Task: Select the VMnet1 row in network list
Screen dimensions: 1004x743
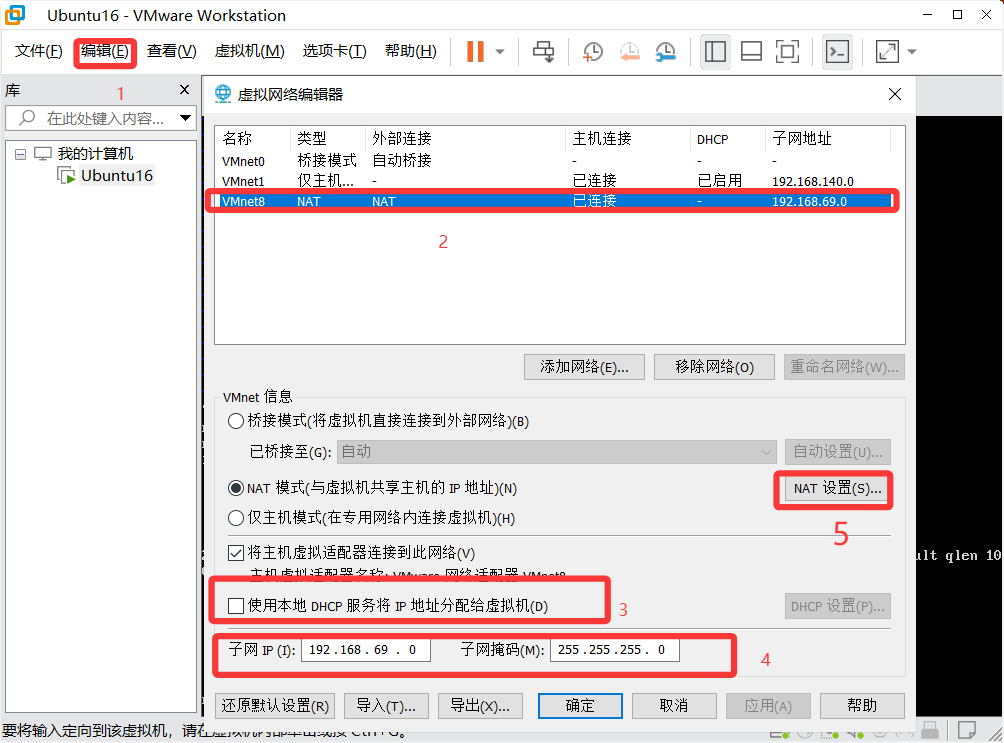Action: pyautogui.click(x=553, y=181)
